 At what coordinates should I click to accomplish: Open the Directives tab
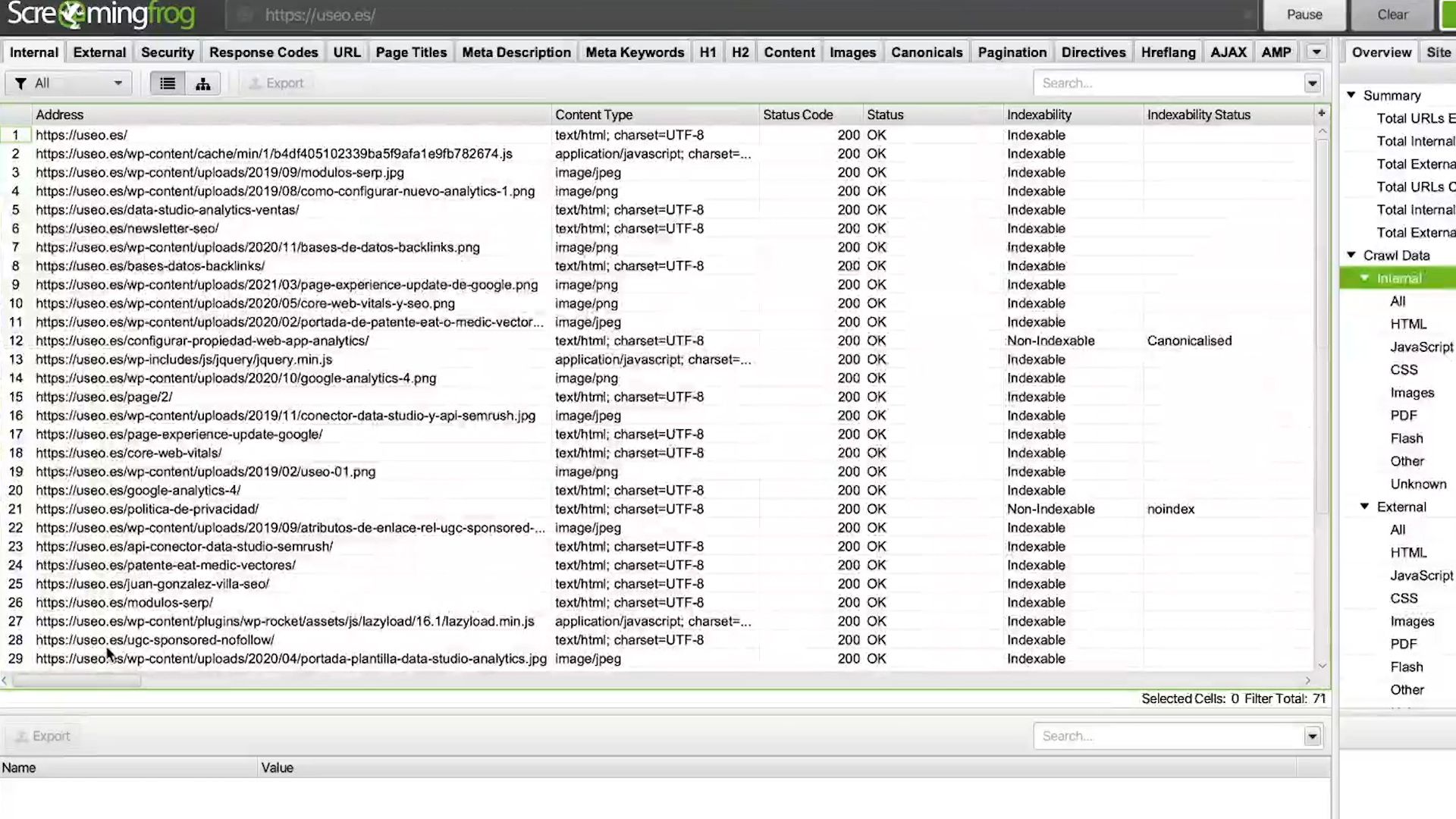point(1094,52)
